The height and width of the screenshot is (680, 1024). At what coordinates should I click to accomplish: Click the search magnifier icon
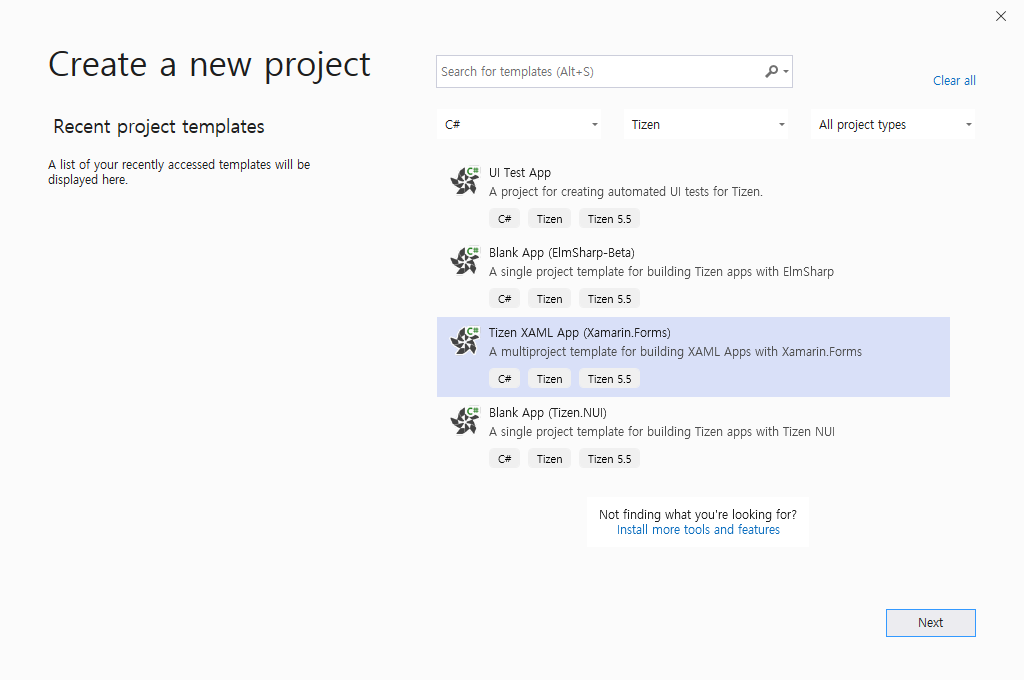[x=771, y=72]
